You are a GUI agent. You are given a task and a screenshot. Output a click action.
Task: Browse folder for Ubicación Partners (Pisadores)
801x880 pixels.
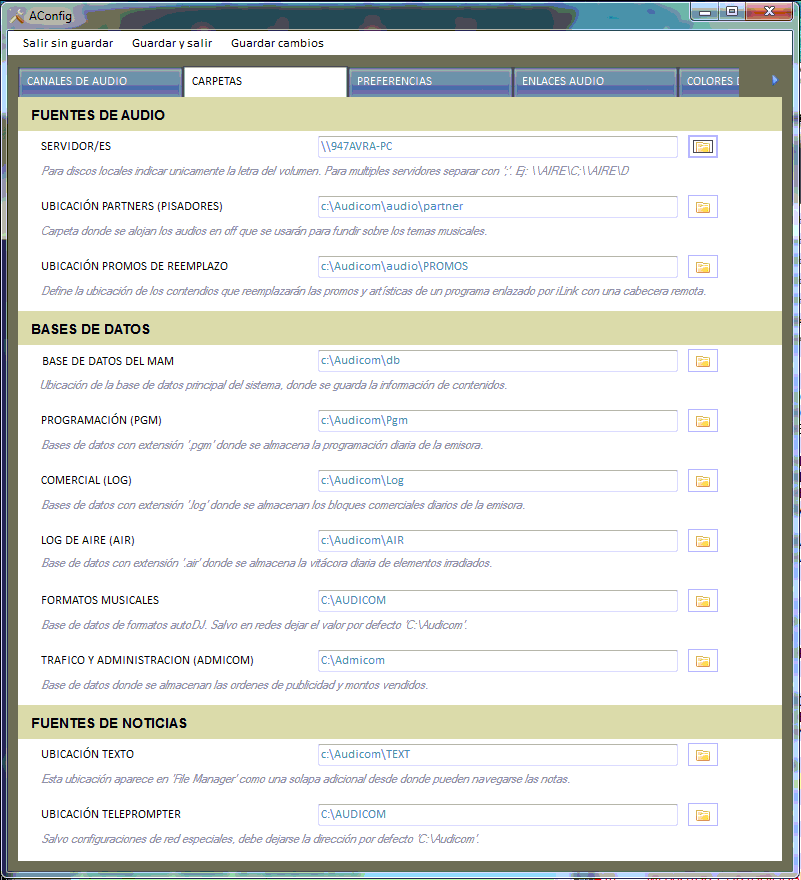tap(702, 207)
